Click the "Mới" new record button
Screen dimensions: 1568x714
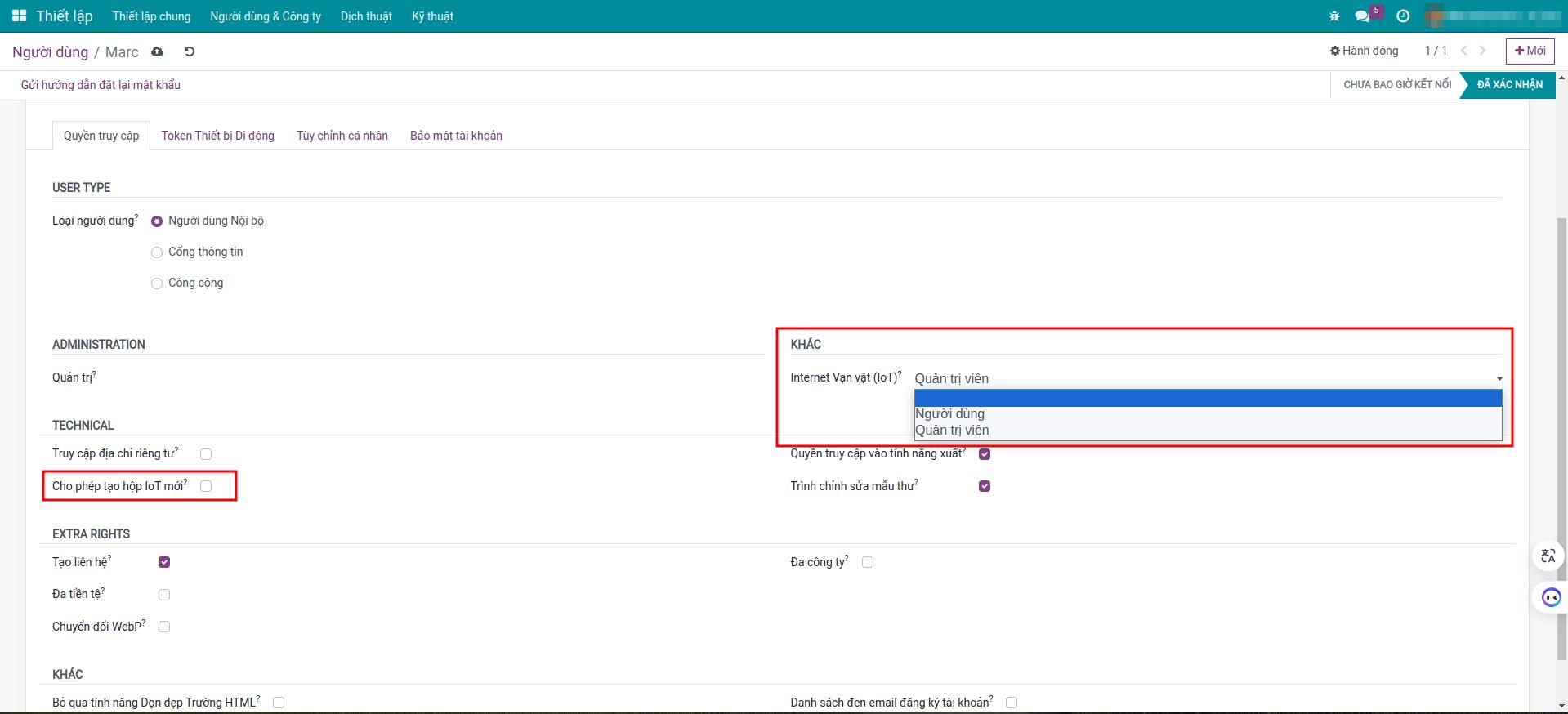pyautogui.click(x=1530, y=51)
